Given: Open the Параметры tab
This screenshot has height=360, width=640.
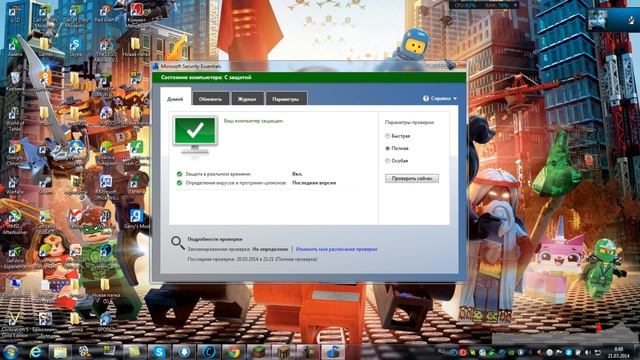Looking at the screenshot, I should pyautogui.click(x=286, y=99).
